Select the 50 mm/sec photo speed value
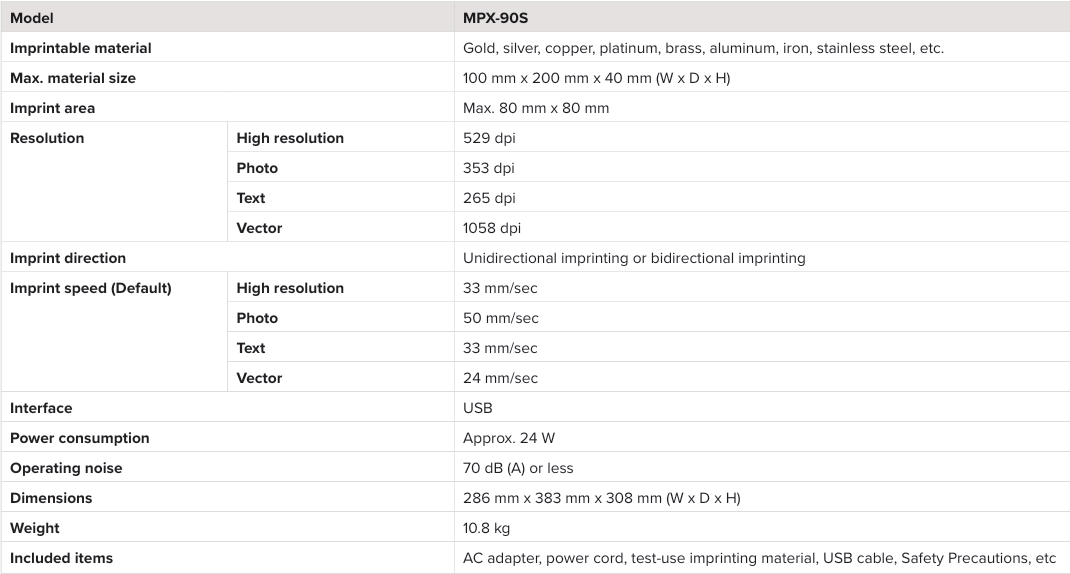 [x=501, y=318]
